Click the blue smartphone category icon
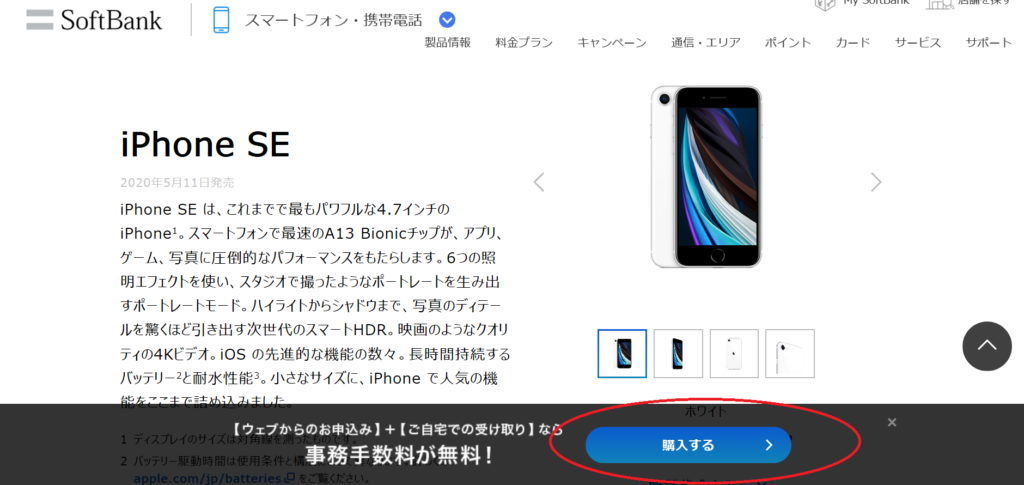The width and height of the screenshot is (1024, 485). pyautogui.click(x=221, y=20)
